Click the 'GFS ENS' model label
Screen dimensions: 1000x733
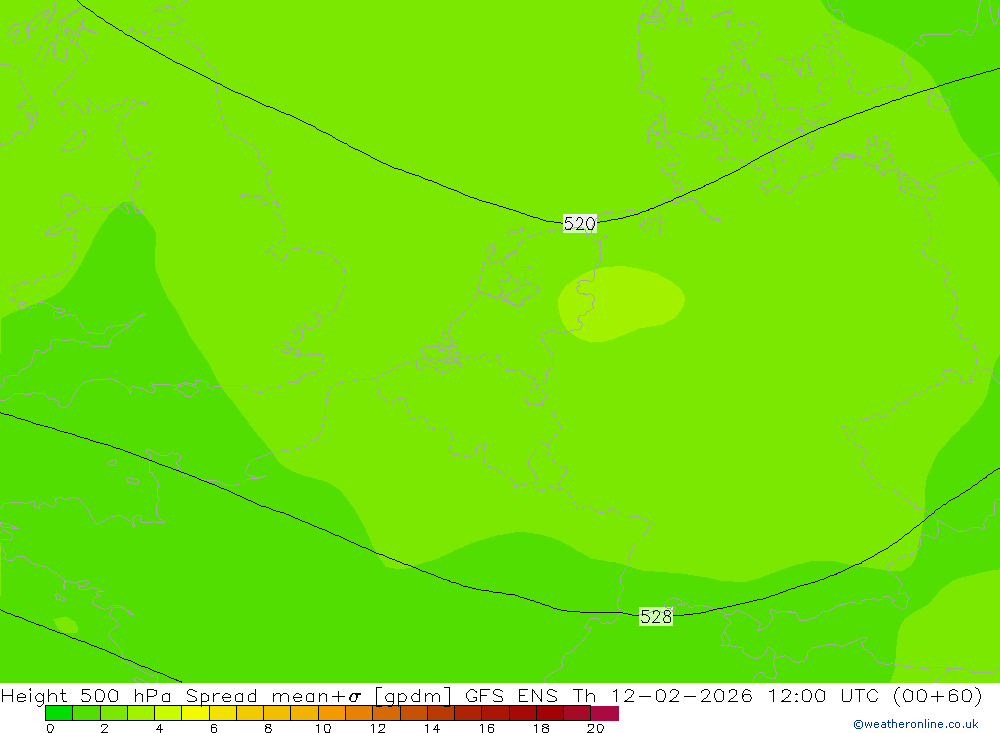[511, 695]
